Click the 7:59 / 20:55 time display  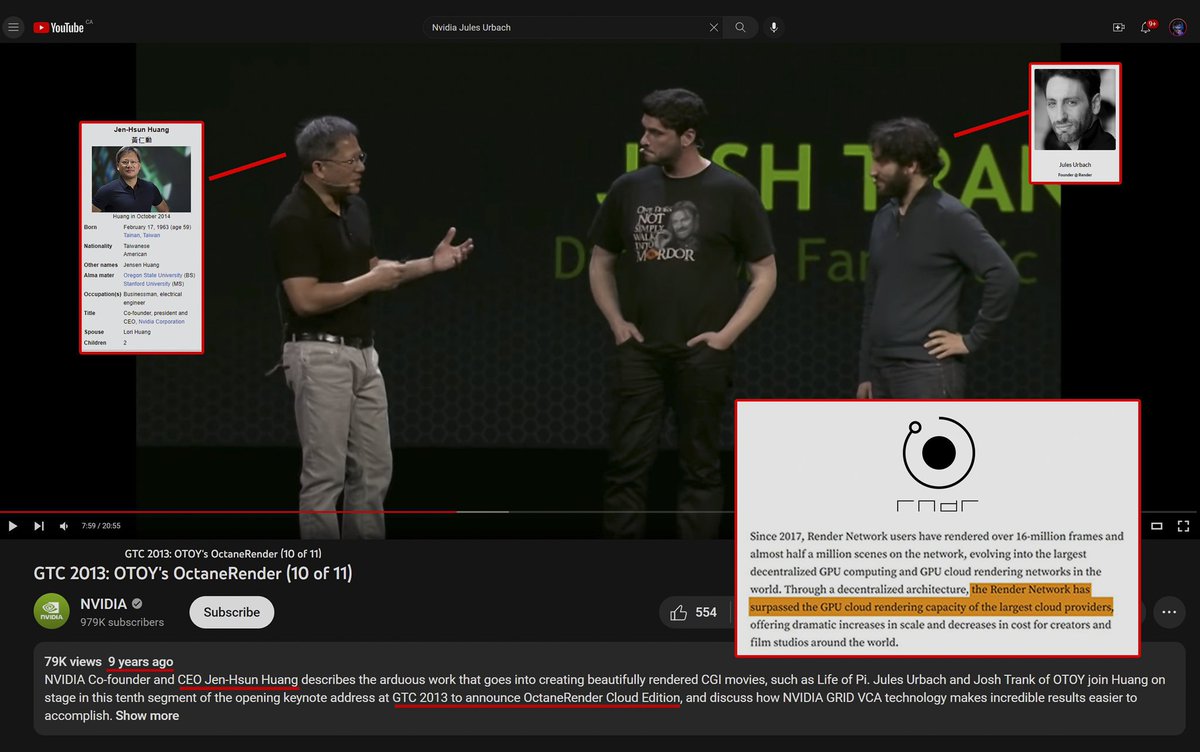pyautogui.click(x=101, y=526)
